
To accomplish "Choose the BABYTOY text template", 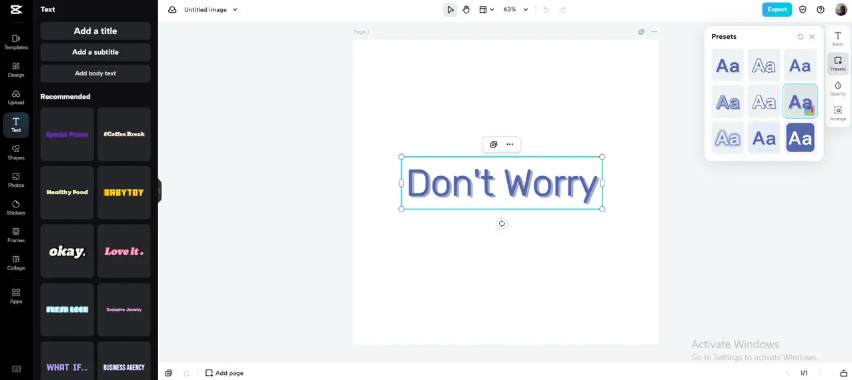I will [124, 192].
